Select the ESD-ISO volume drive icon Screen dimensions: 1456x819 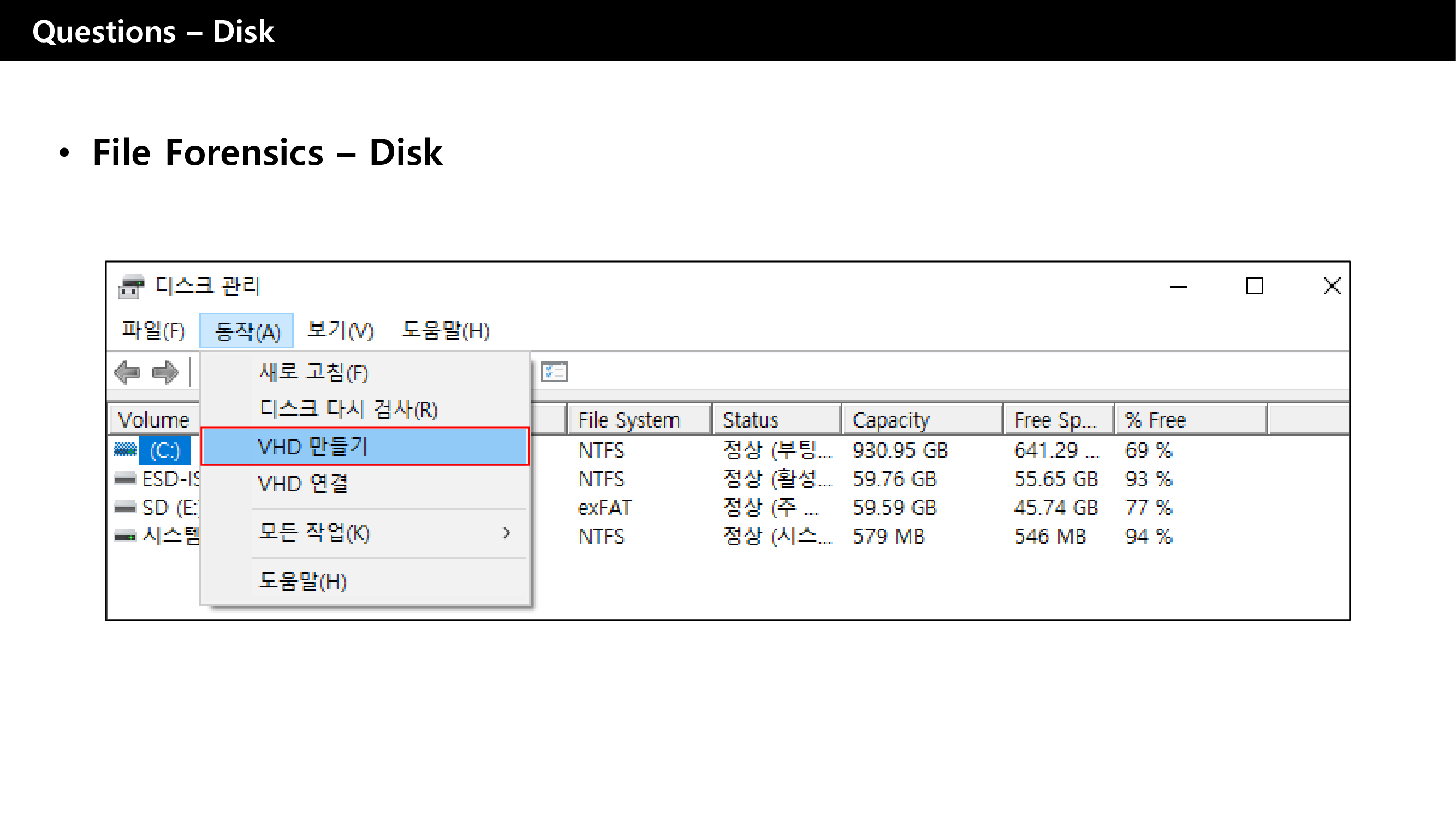(125, 479)
